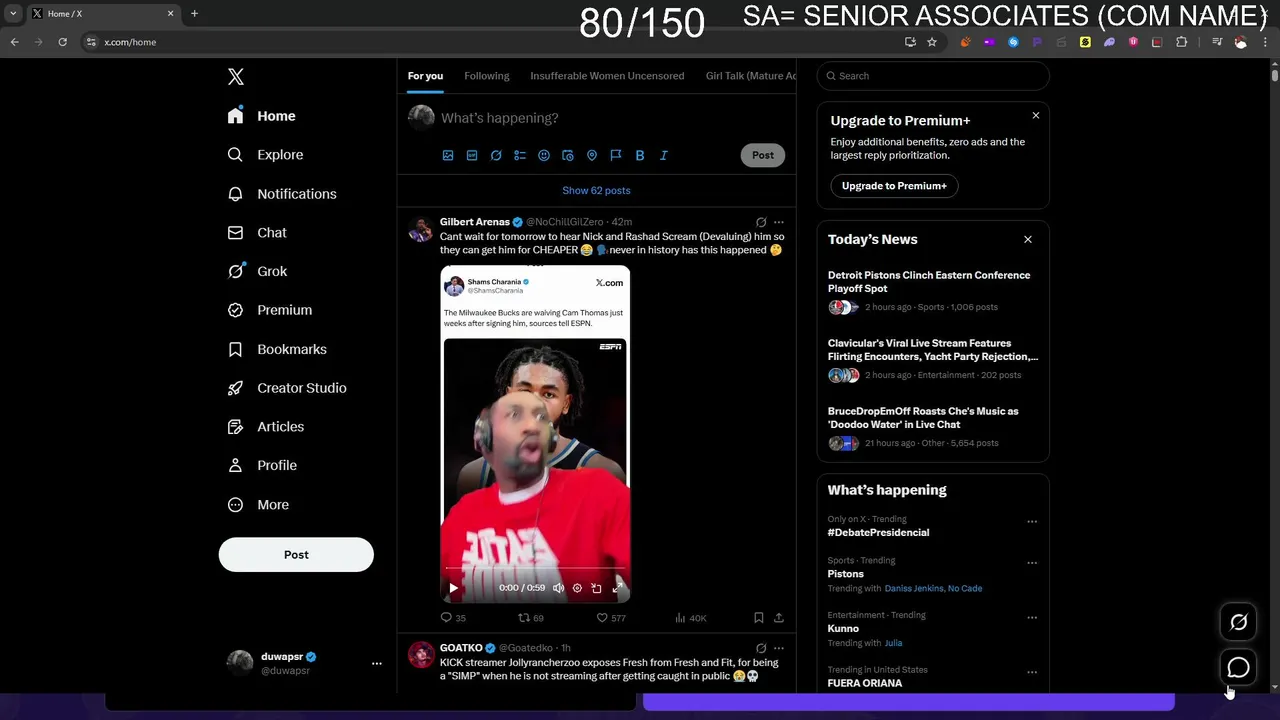Open Insufferable Women Uncensored tab
Image resolution: width=1280 pixels, height=720 pixels.
pyautogui.click(x=607, y=76)
